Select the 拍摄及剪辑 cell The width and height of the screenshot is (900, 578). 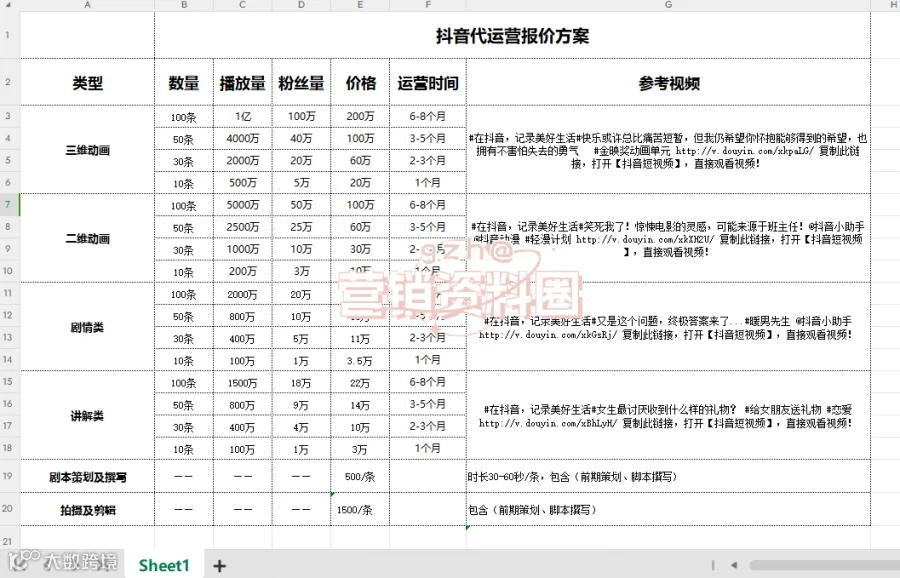click(x=87, y=510)
